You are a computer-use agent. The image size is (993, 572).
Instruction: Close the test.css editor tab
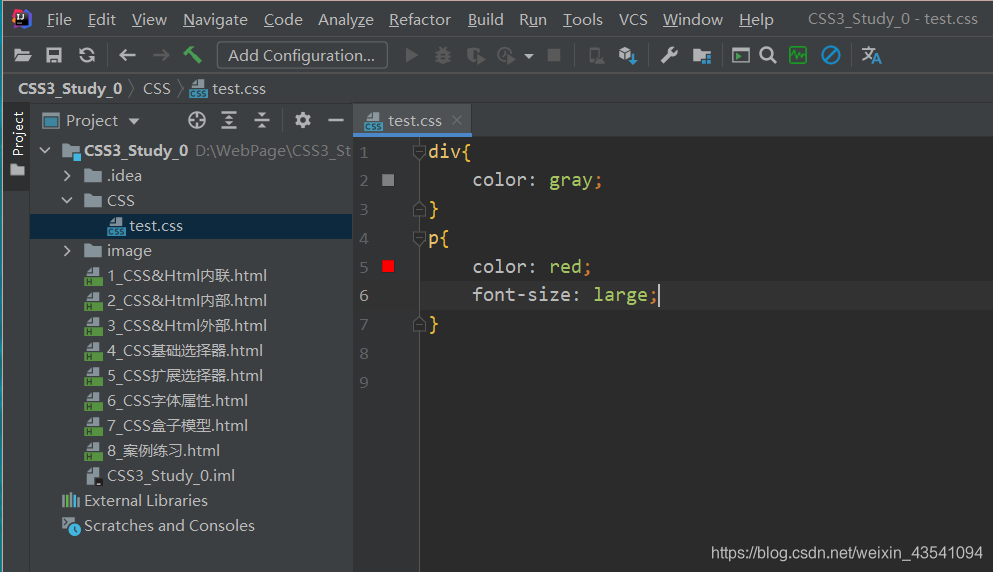(x=457, y=120)
